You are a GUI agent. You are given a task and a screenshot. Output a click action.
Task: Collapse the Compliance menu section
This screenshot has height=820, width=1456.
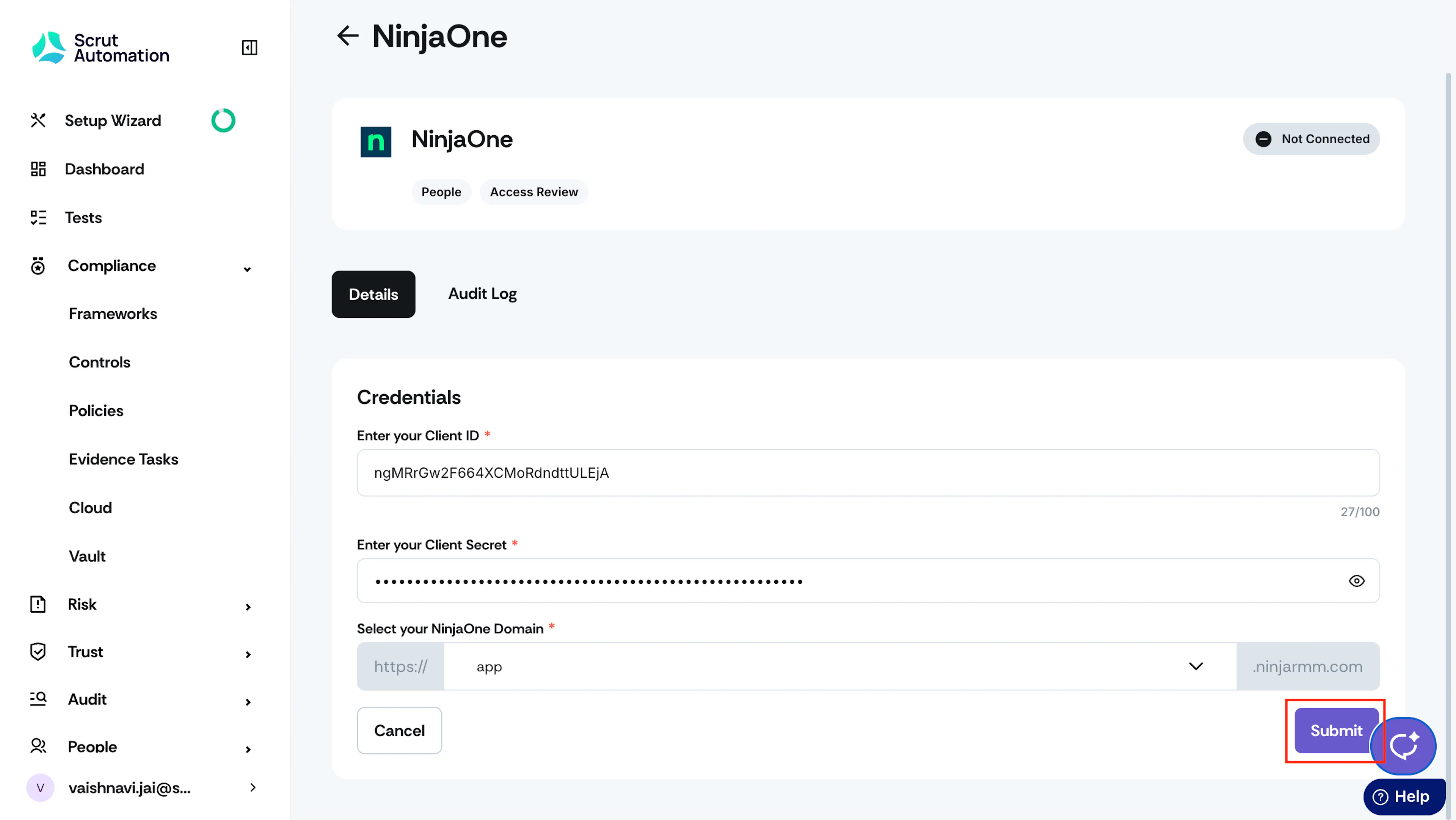coord(247,269)
